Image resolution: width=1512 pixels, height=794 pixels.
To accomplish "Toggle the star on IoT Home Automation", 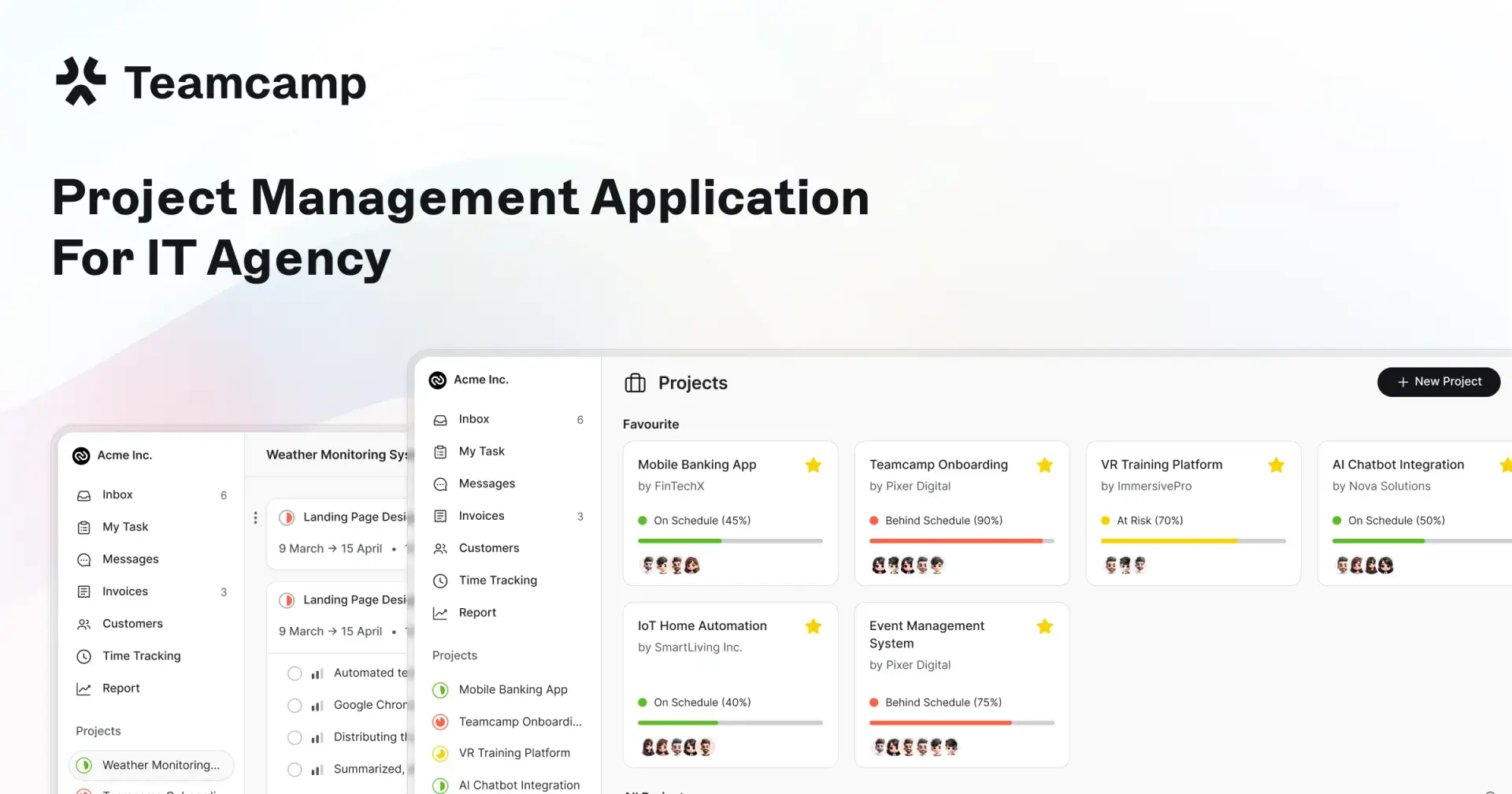I will [x=813, y=626].
